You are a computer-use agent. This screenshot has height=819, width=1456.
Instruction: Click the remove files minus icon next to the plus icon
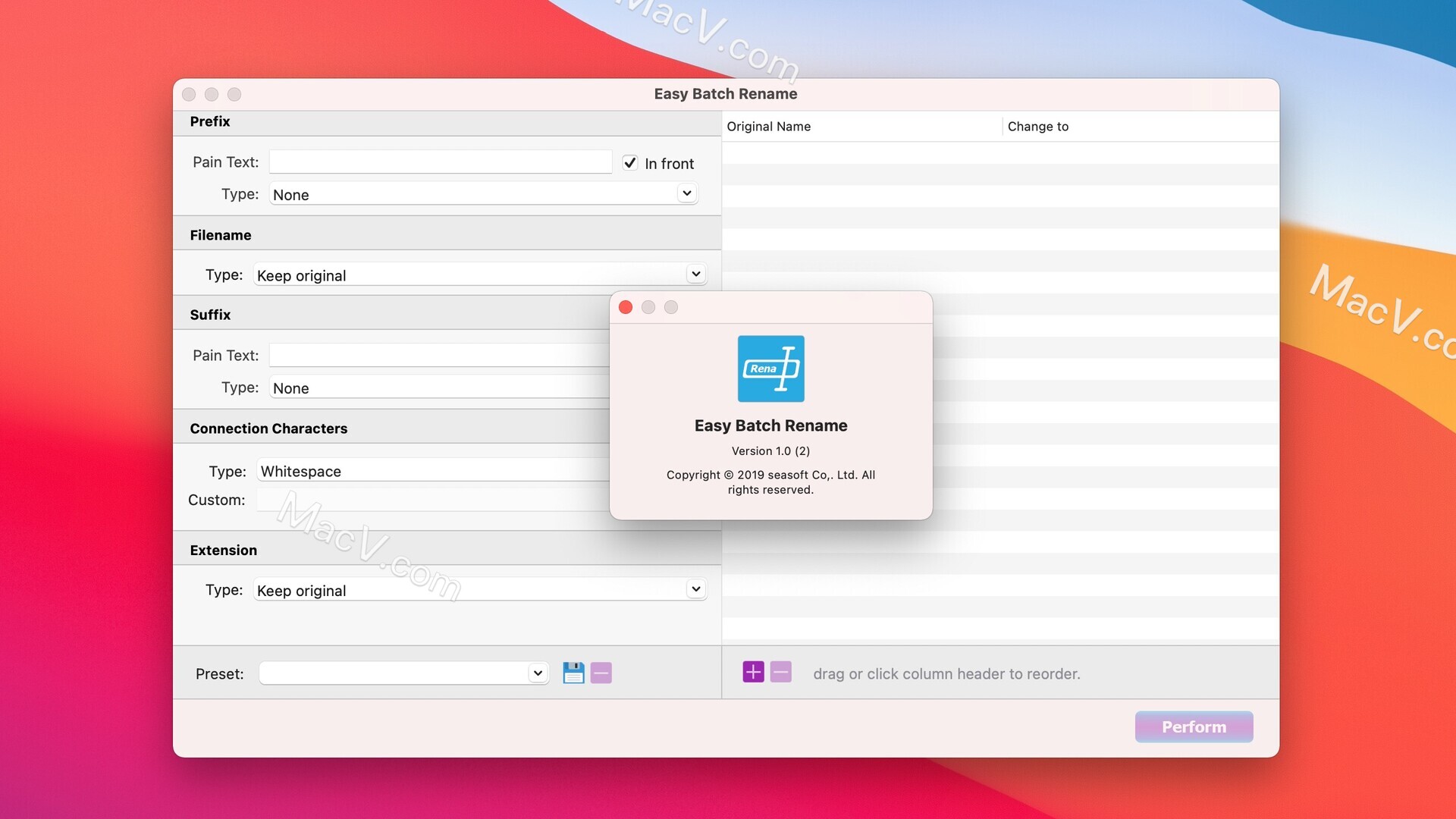pos(781,672)
